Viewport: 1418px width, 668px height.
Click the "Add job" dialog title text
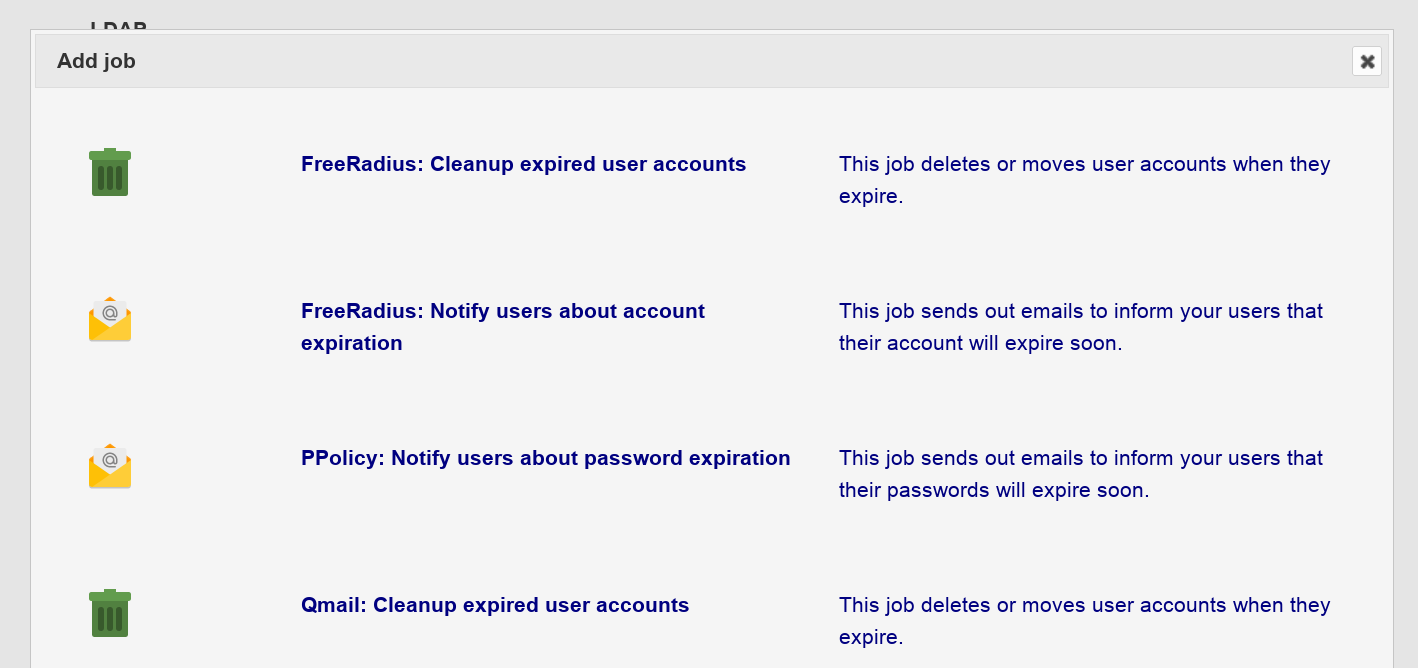96,61
